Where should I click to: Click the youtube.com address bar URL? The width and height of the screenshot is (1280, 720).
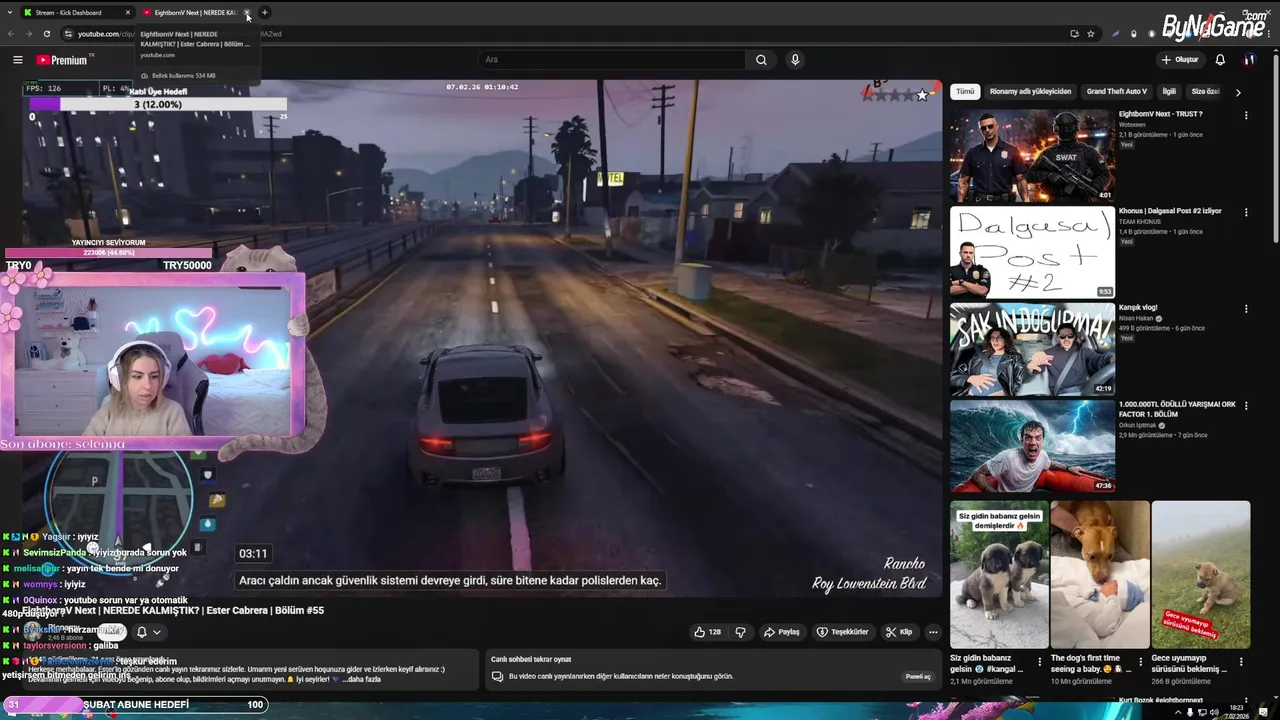point(99,34)
